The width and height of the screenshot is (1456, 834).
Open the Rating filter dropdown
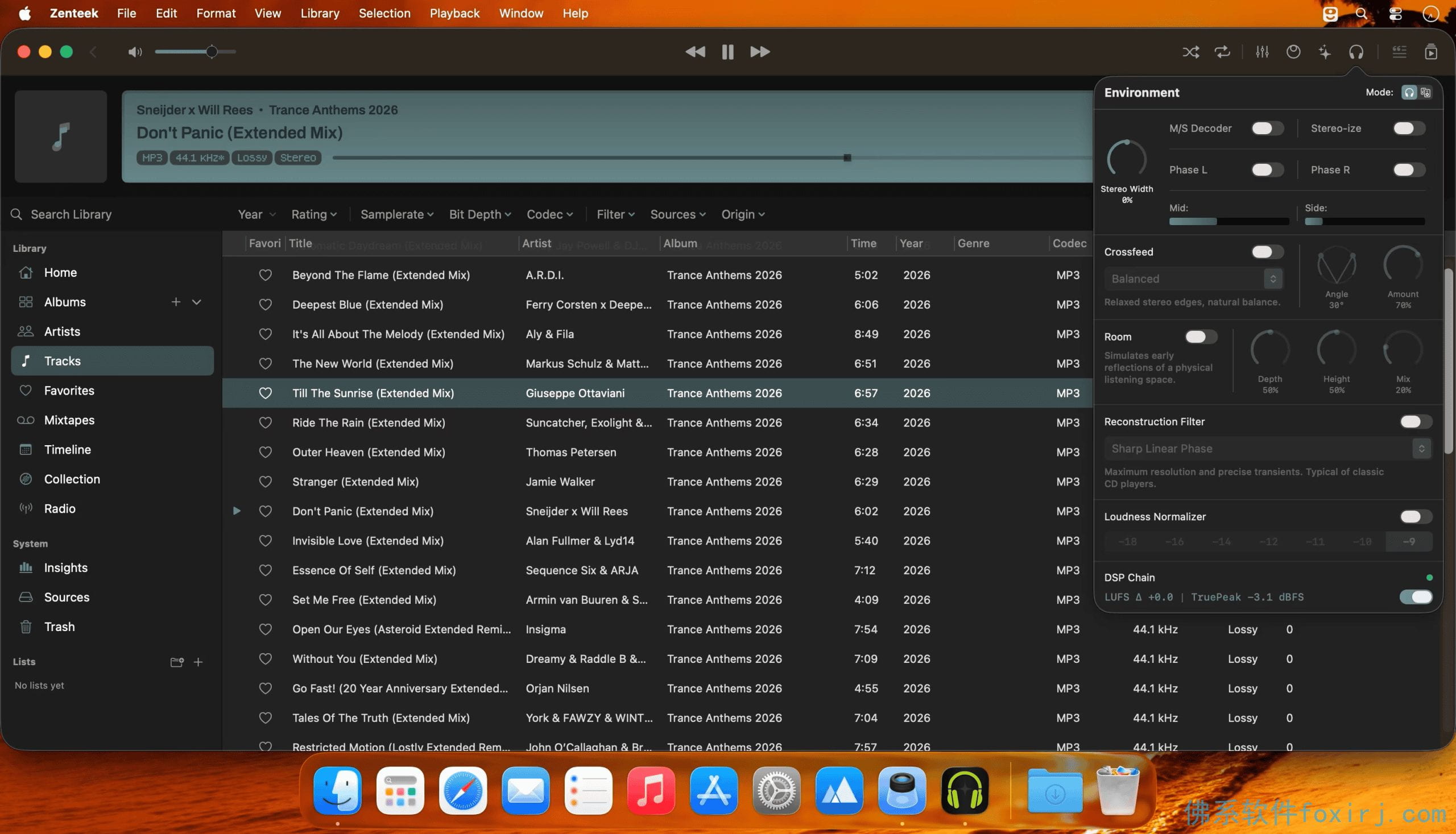pyautogui.click(x=314, y=214)
